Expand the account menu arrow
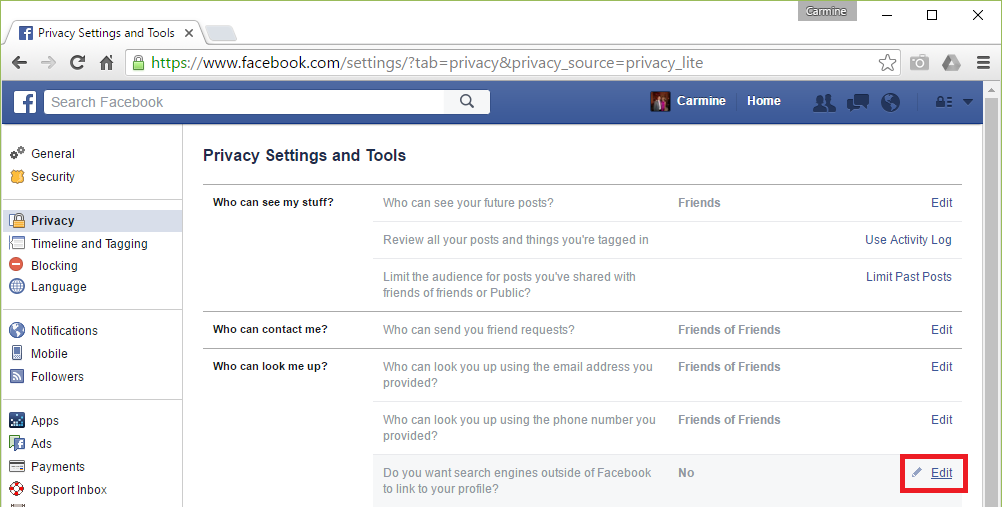The image size is (1002, 507). (x=967, y=102)
